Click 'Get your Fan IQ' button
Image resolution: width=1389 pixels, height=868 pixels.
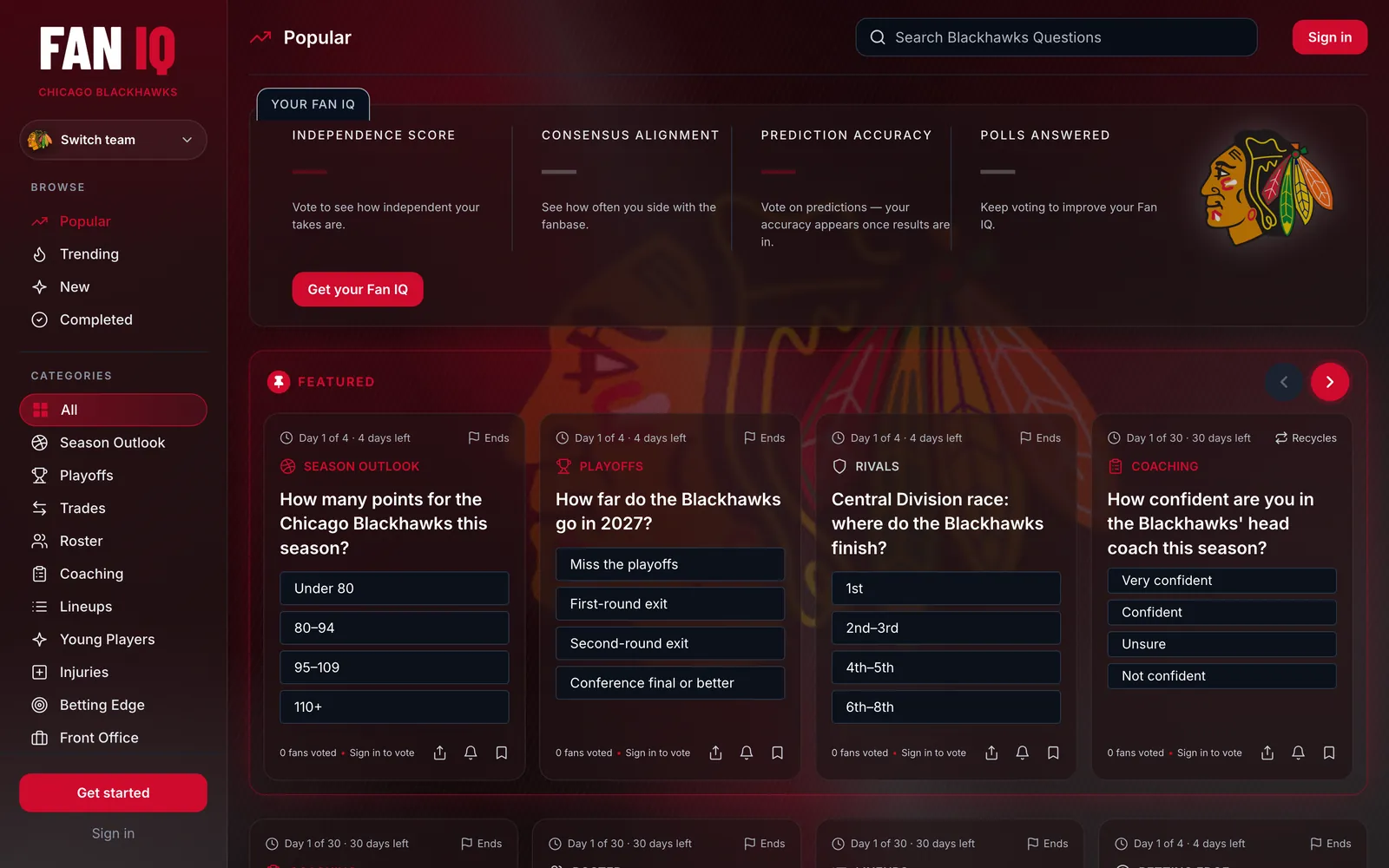358,289
